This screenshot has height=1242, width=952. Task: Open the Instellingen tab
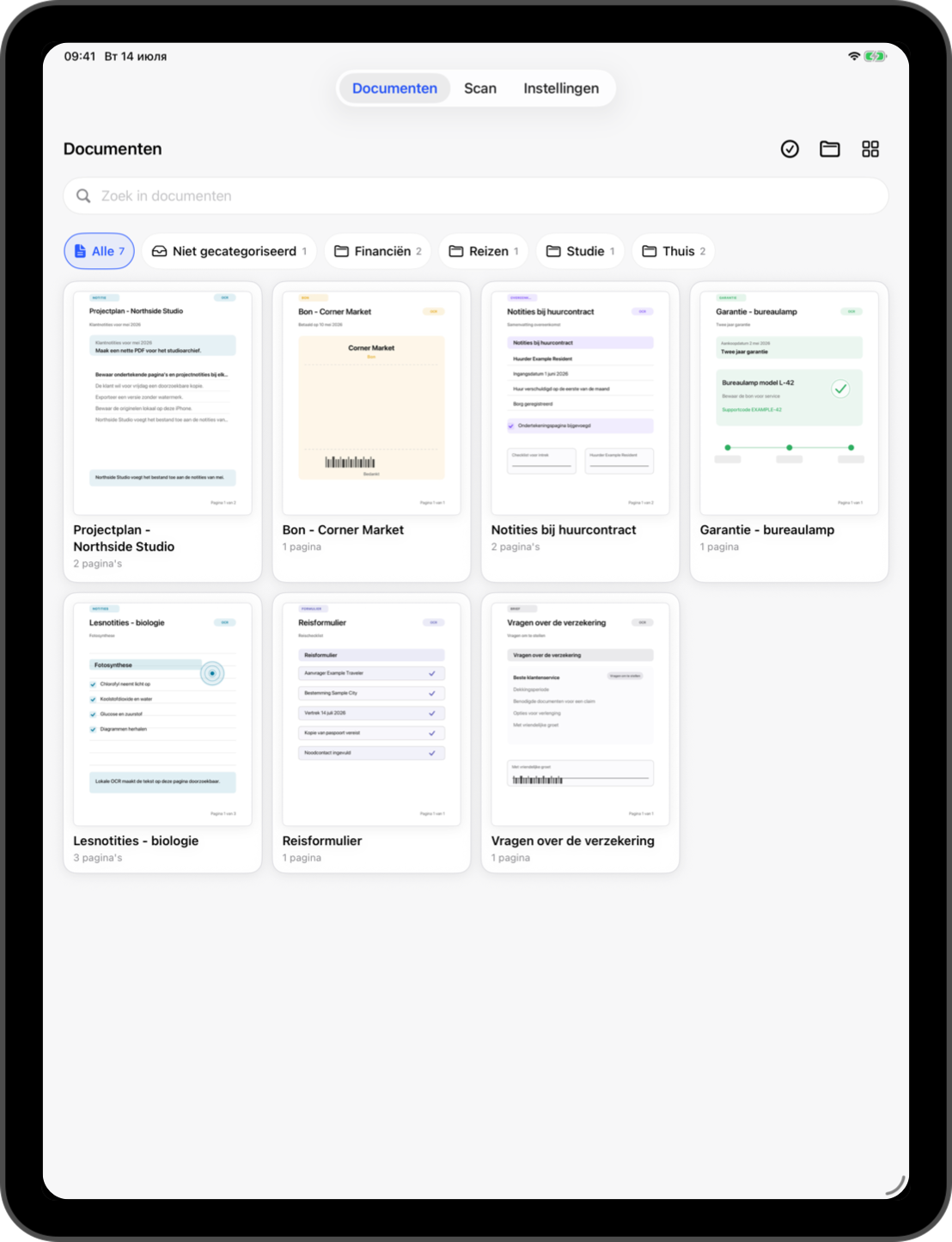(x=561, y=89)
